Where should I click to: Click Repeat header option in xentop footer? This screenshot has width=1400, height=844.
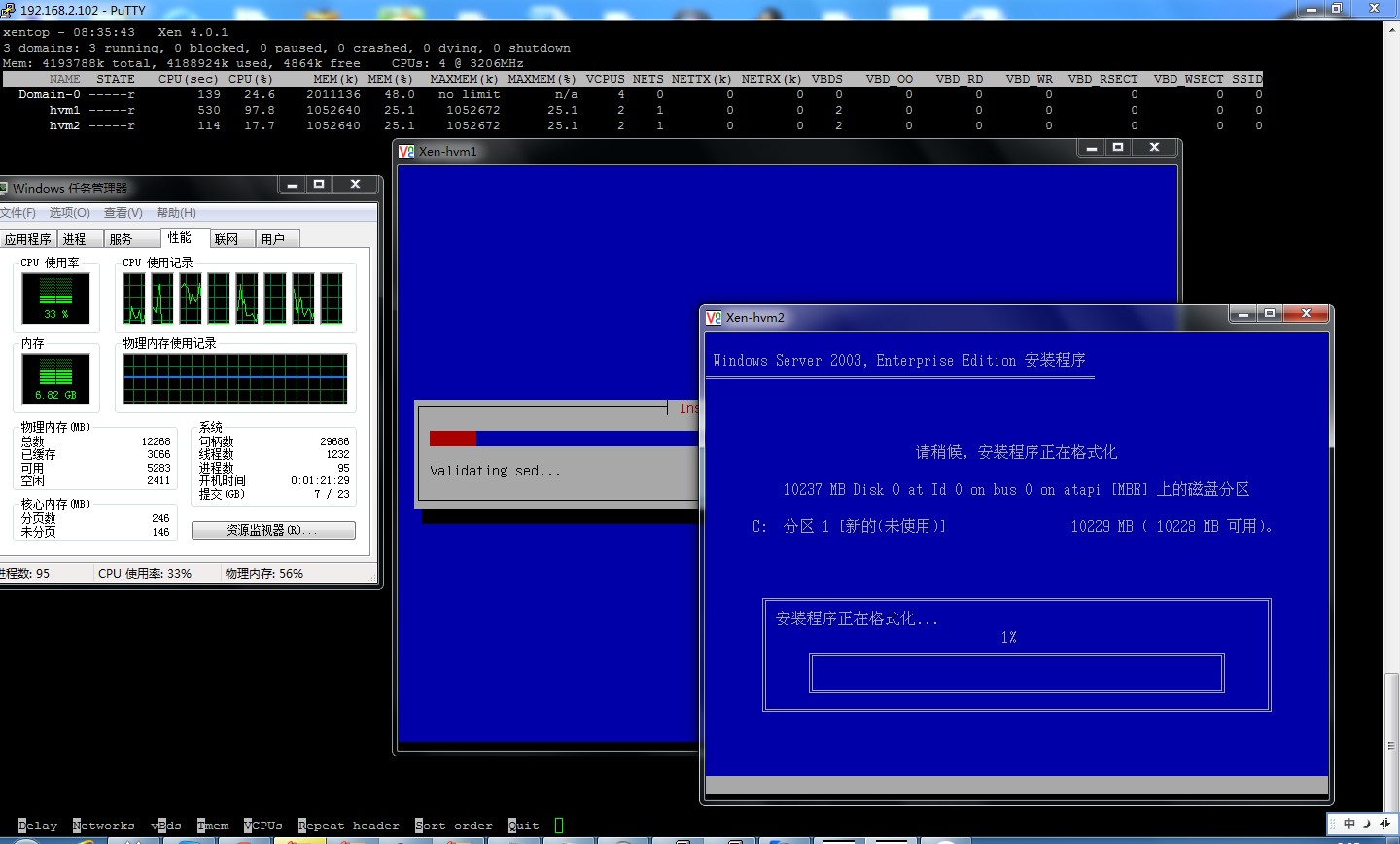point(349,826)
